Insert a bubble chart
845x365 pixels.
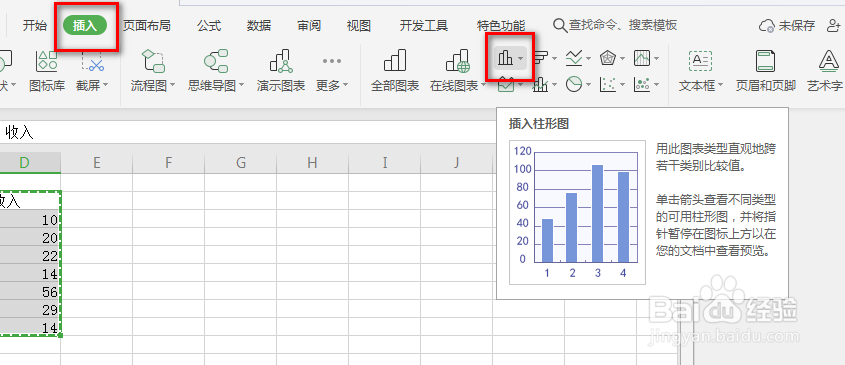pyautogui.click(x=642, y=84)
